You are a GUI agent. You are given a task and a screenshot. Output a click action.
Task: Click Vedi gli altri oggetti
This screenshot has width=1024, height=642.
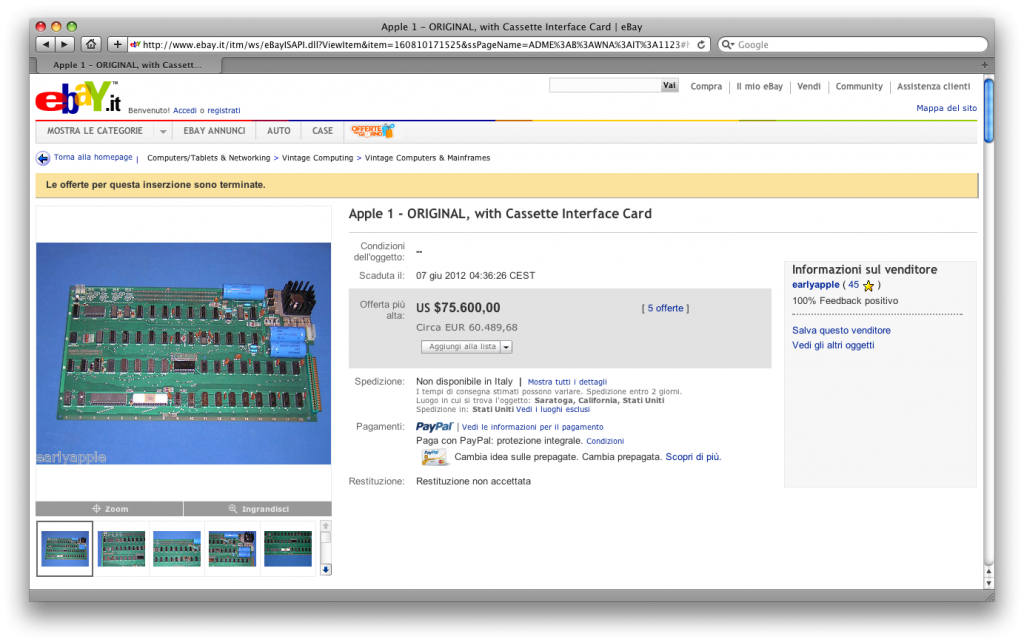pos(833,345)
